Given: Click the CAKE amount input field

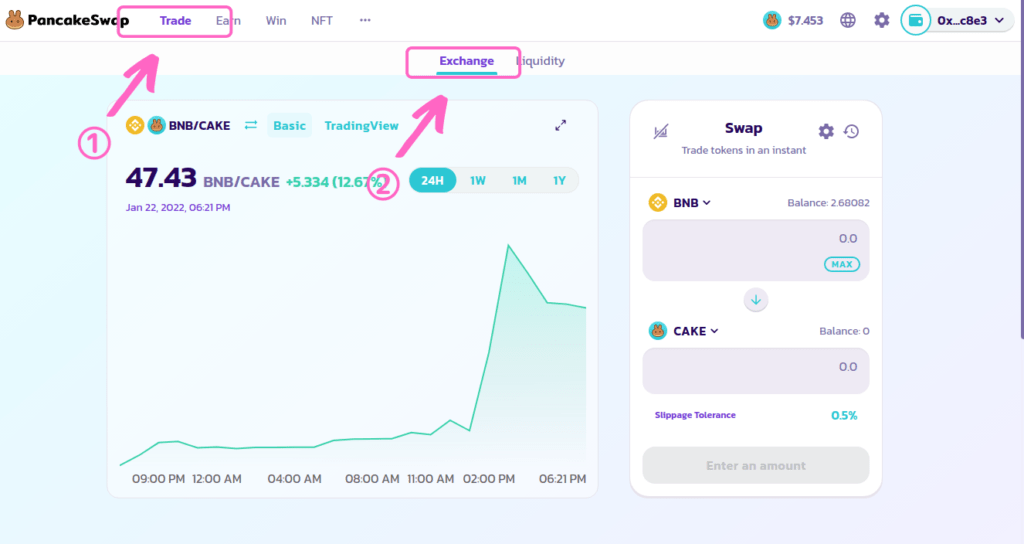Looking at the screenshot, I should [x=756, y=370].
